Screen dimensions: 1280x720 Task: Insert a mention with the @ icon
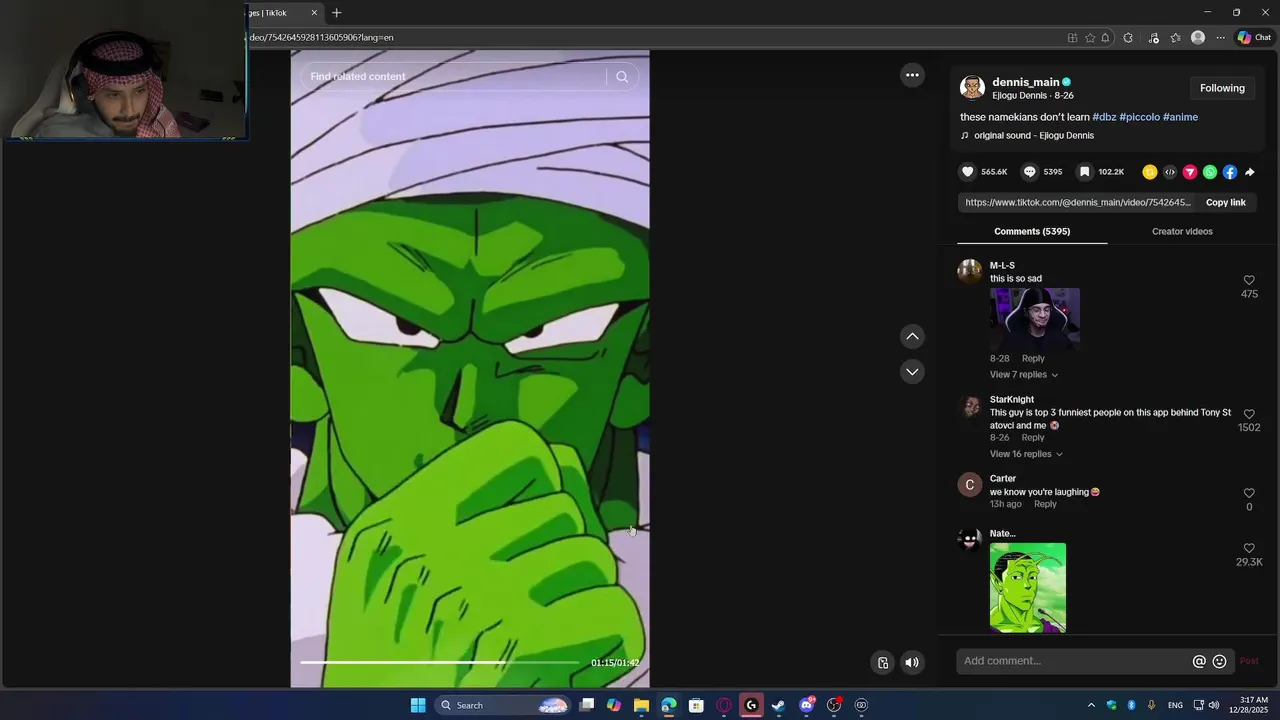[1199, 661]
